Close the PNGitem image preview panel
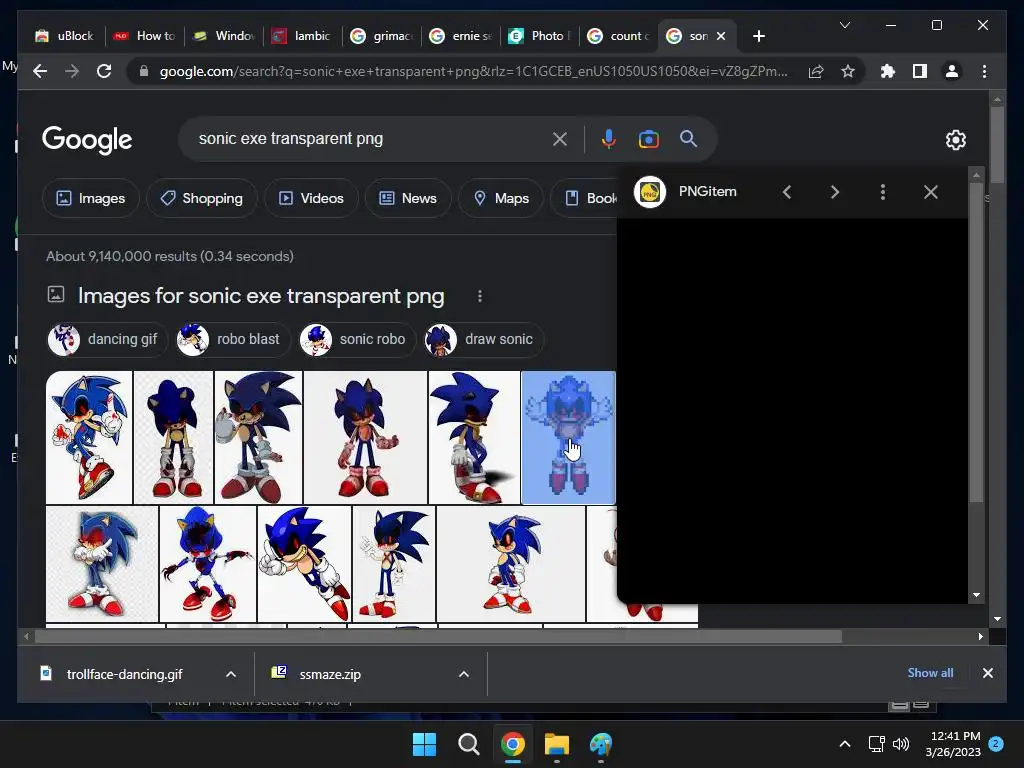 tap(931, 192)
